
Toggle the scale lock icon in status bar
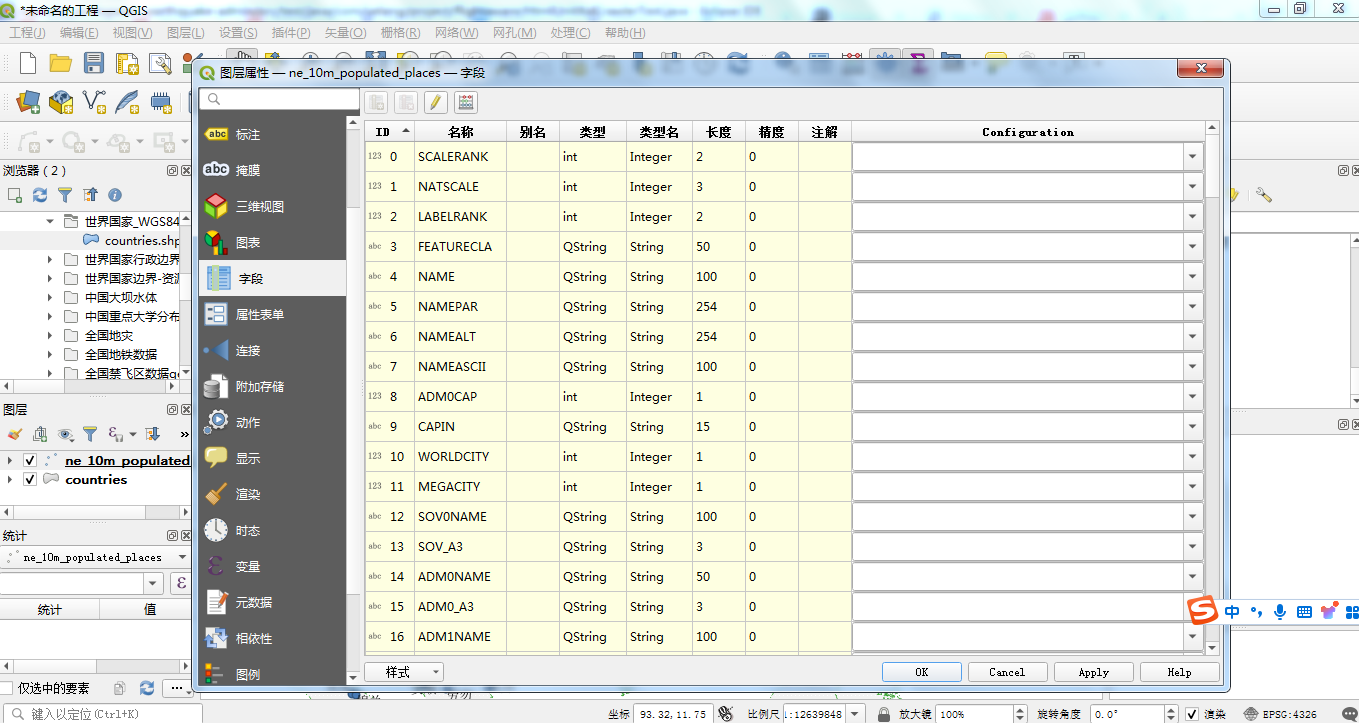pyautogui.click(x=884, y=714)
